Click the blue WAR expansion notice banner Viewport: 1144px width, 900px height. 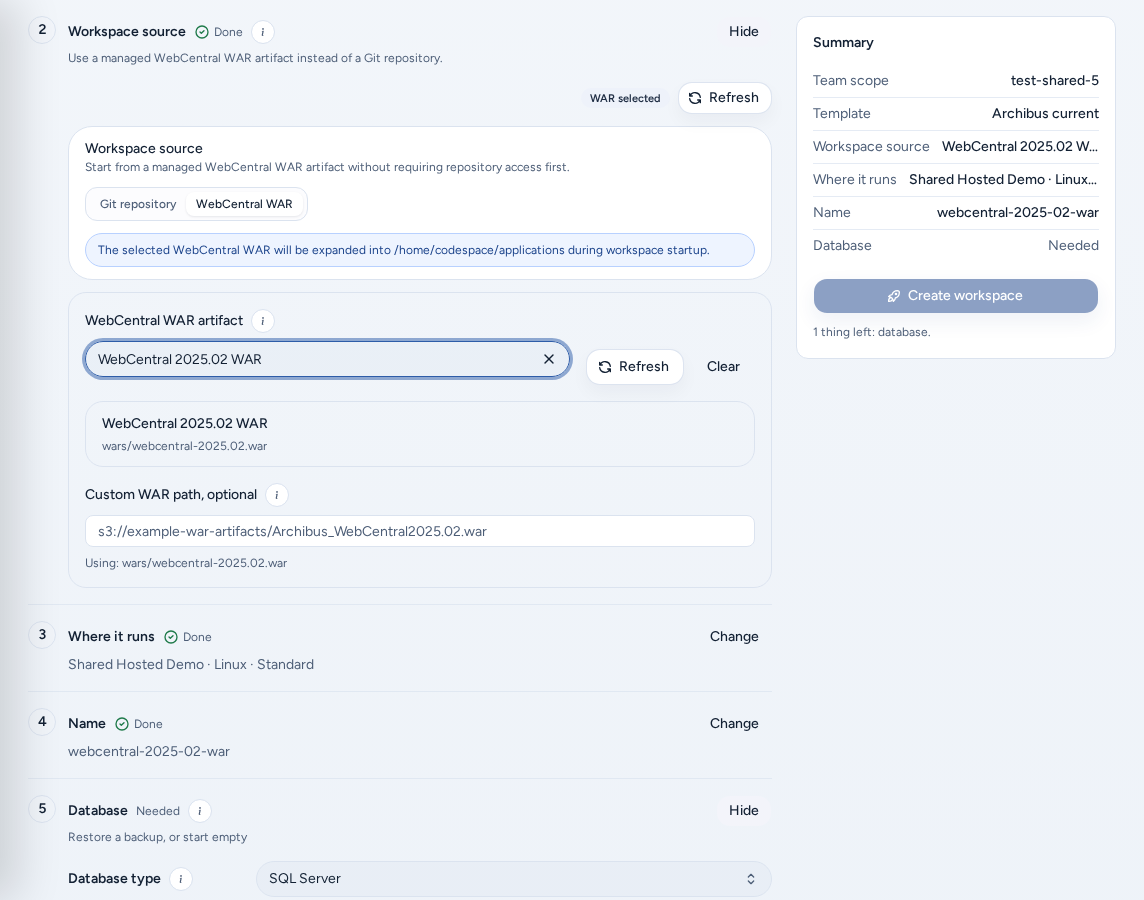tap(420, 250)
